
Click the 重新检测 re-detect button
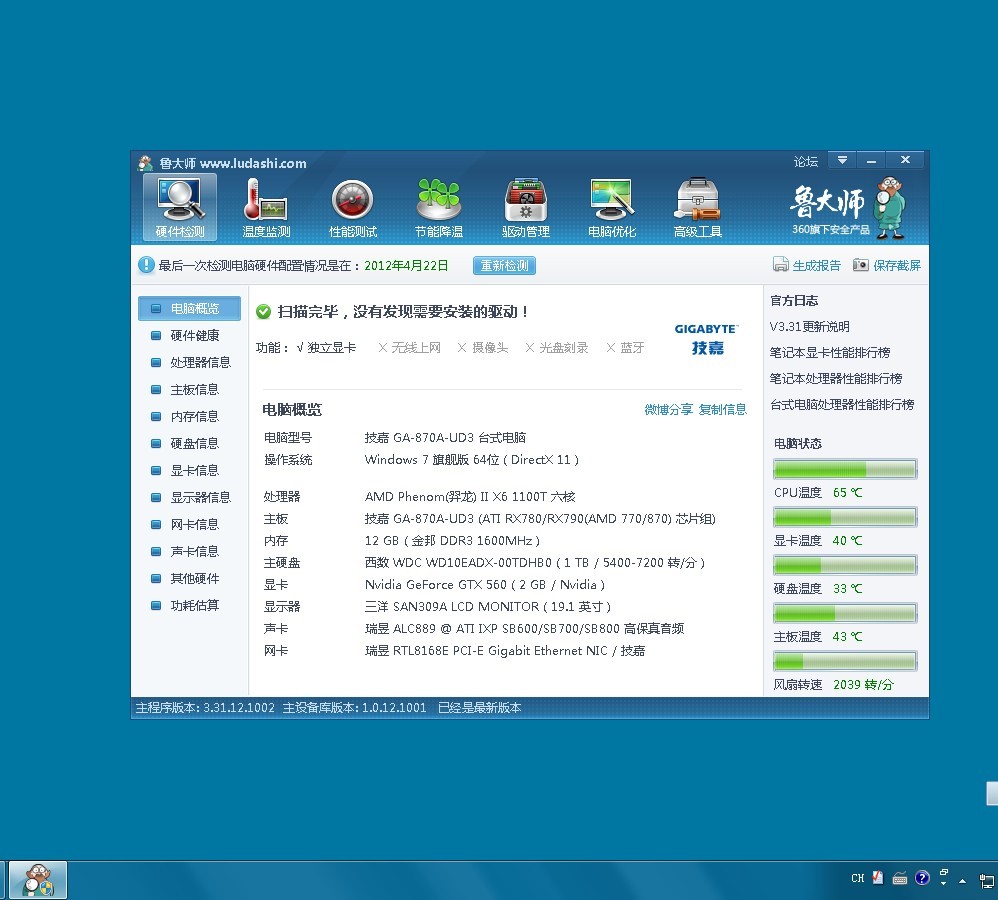click(x=504, y=265)
